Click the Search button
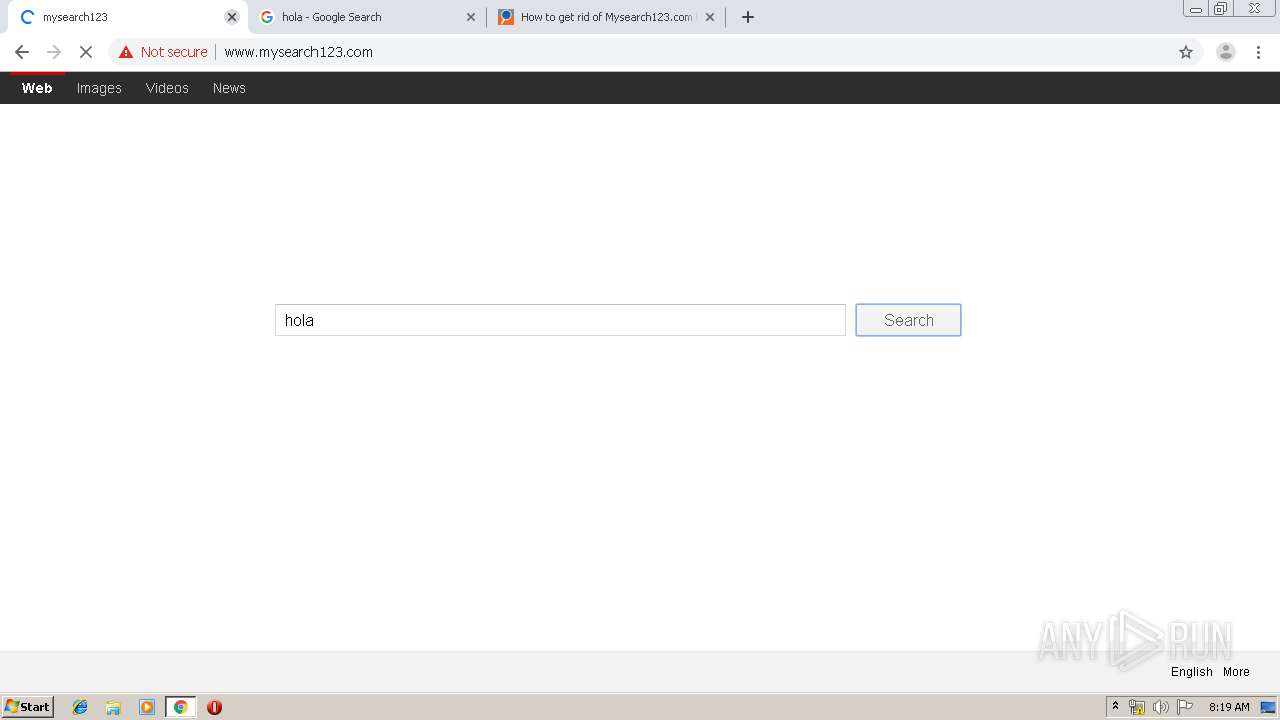The height and width of the screenshot is (720, 1280). pos(908,320)
